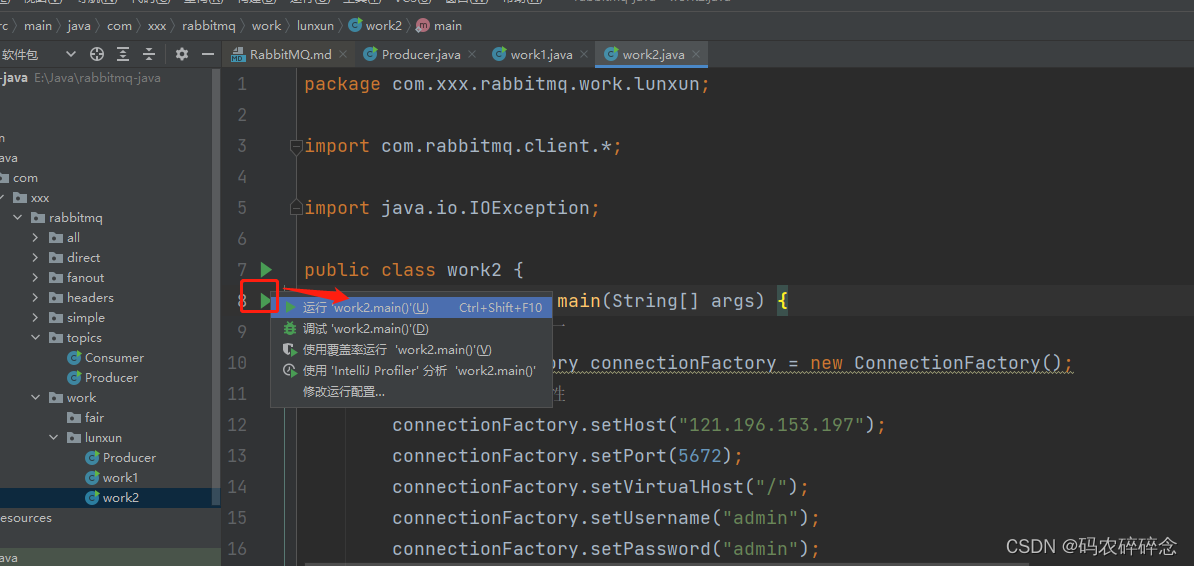Expand the 'fanout' folder arrow

(35, 277)
